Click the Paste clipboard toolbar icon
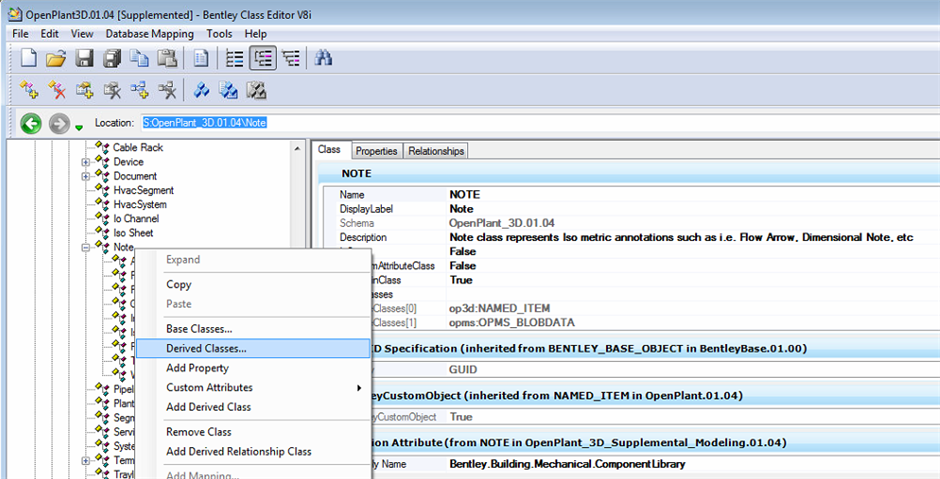The width and height of the screenshot is (940, 479). click(167, 58)
